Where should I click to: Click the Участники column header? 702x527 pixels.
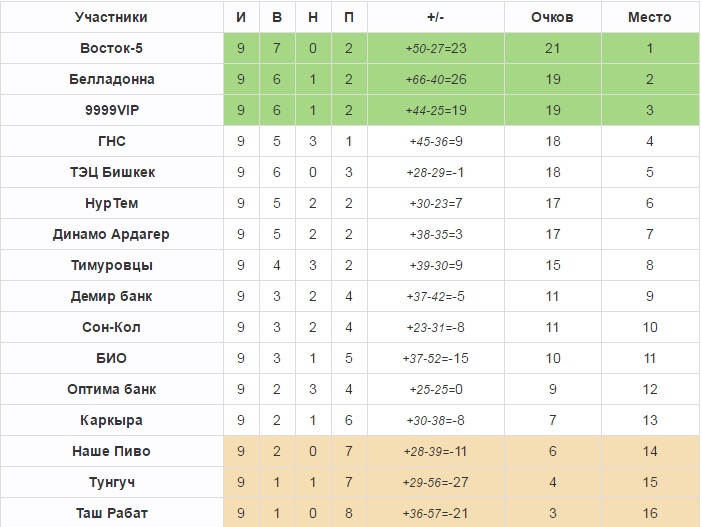(111, 17)
